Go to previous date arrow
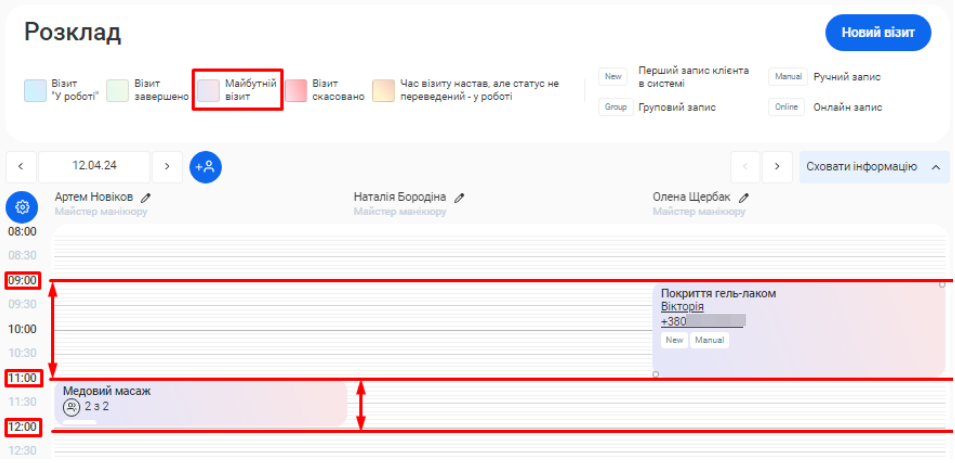955x463 pixels. point(21,167)
